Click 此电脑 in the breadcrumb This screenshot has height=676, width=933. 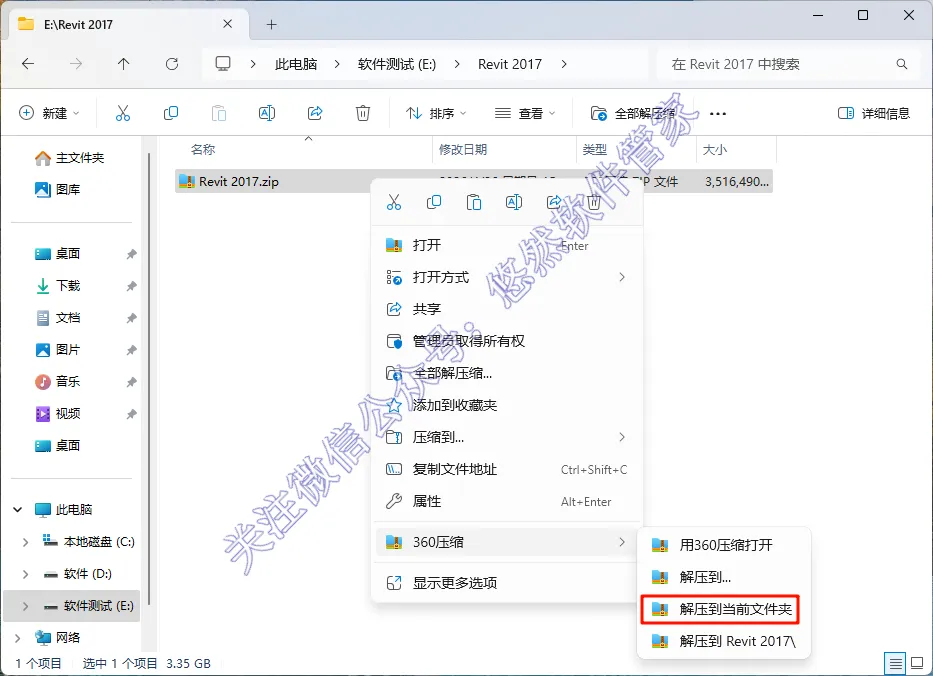(296, 64)
